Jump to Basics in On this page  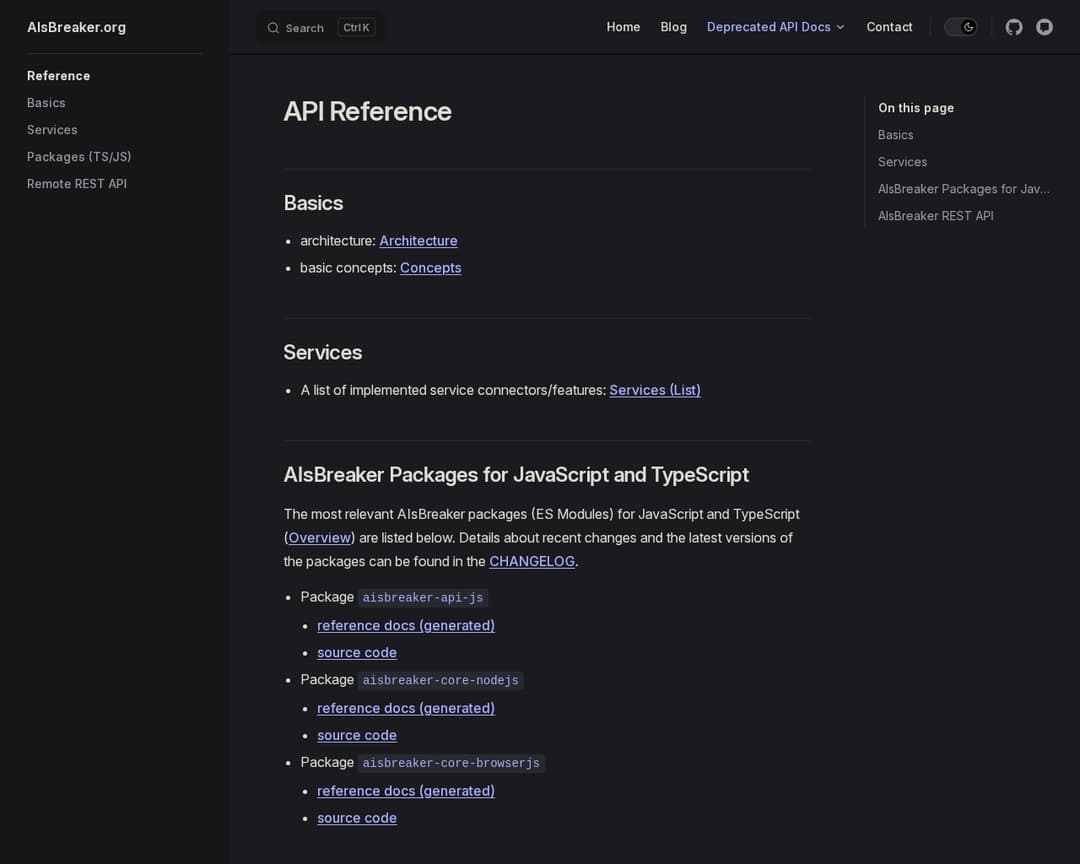[x=895, y=135]
